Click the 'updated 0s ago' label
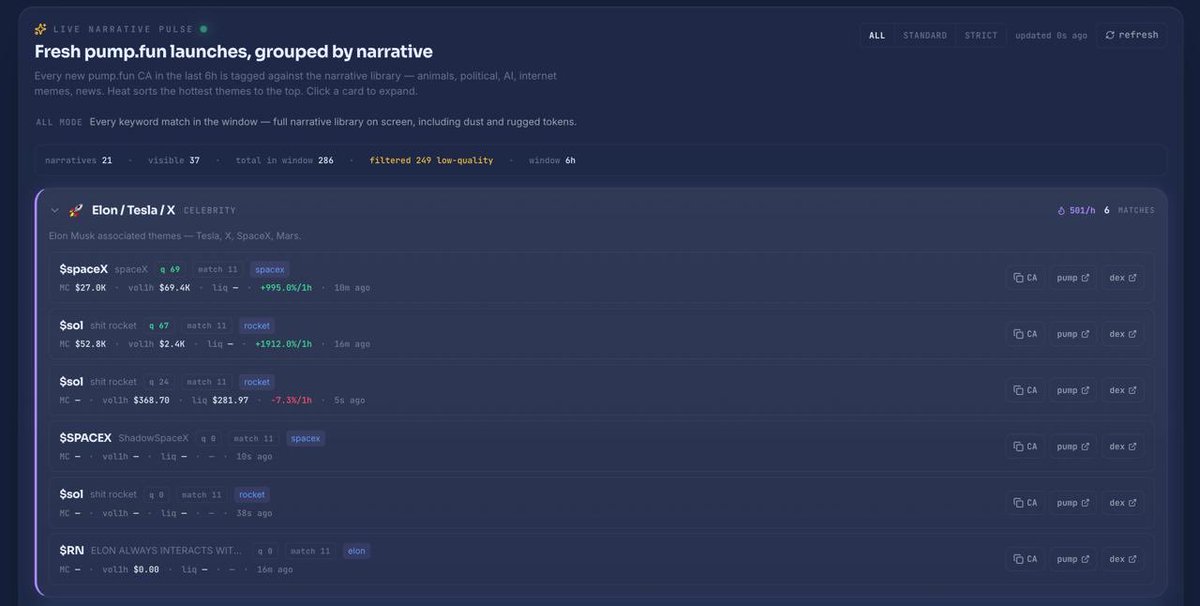This screenshot has height=606, width=1200. coord(1051,35)
